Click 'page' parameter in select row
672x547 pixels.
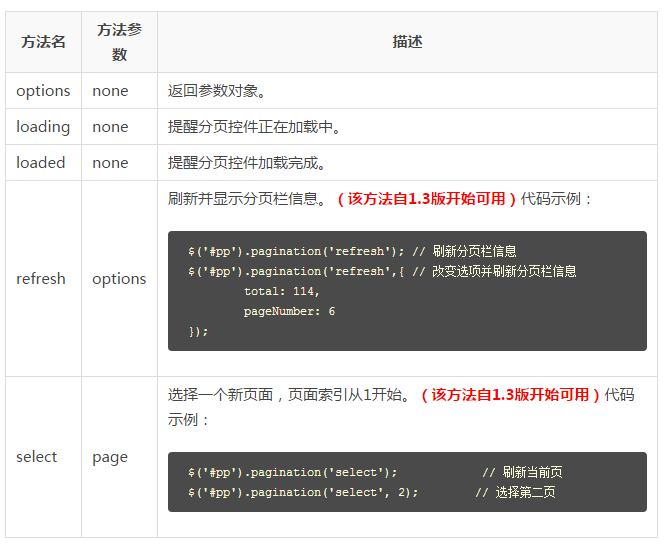pos(110,458)
